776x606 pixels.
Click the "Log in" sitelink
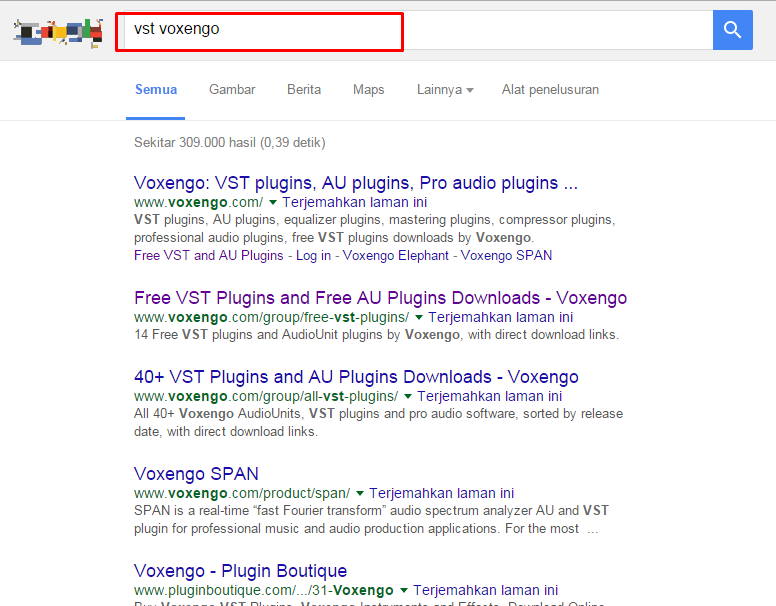(313, 255)
